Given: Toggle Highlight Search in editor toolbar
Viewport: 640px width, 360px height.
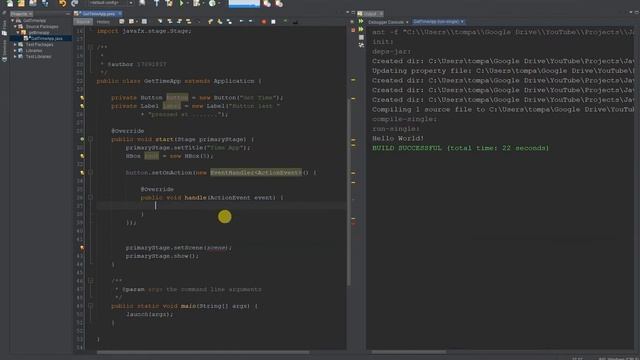Looking at the screenshot, I should tap(188, 22).
